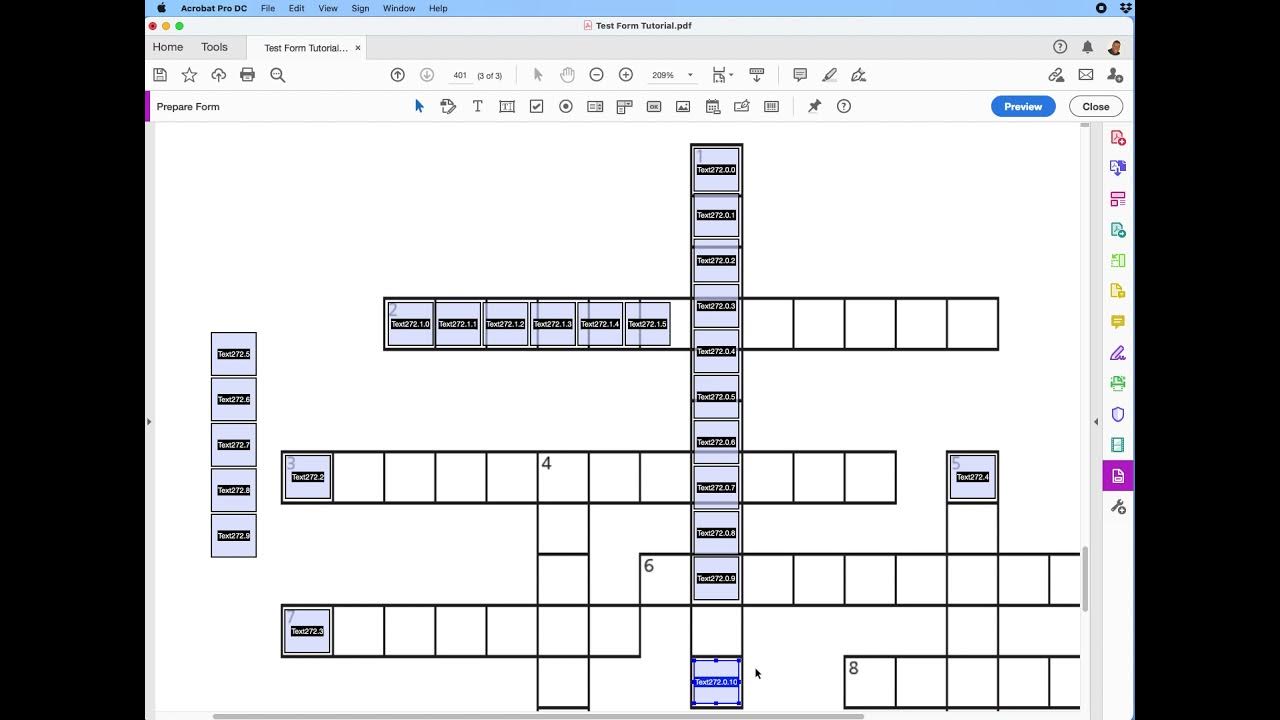
Task: Send file by email icon
Action: click(x=1086, y=75)
